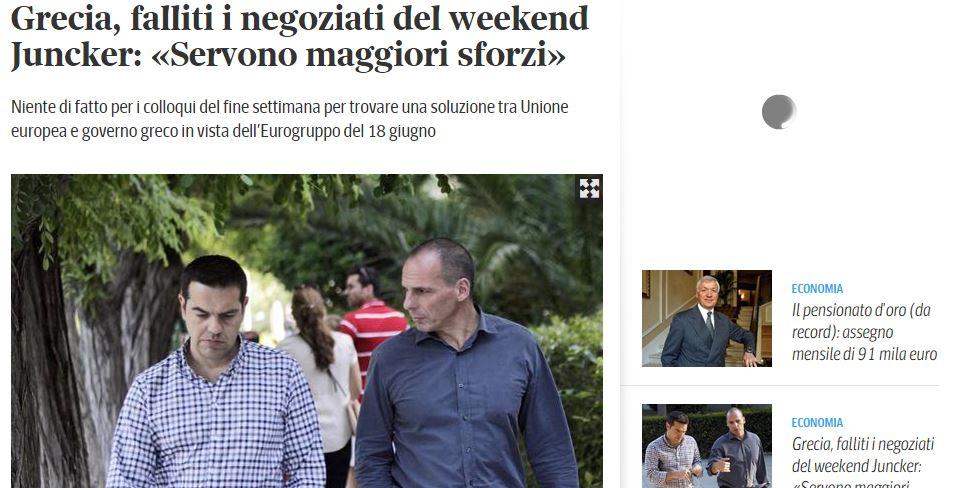Select the first ECONOMIA category label
This screenshot has height=488, width=964.
[817, 288]
